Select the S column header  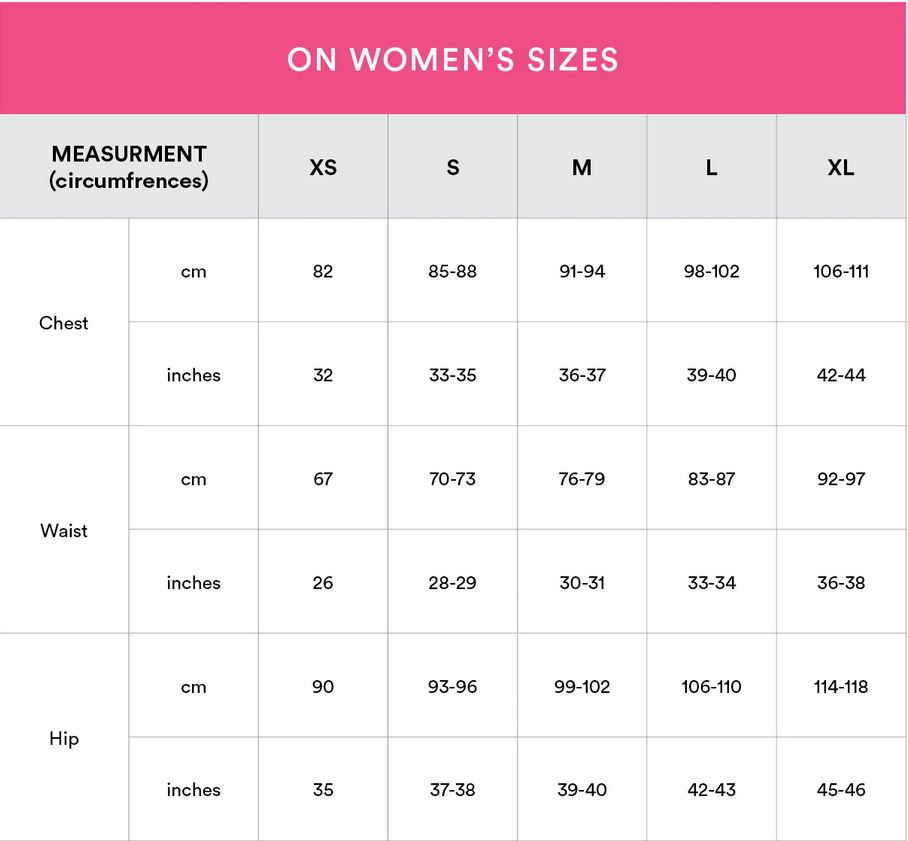pyautogui.click(x=453, y=167)
